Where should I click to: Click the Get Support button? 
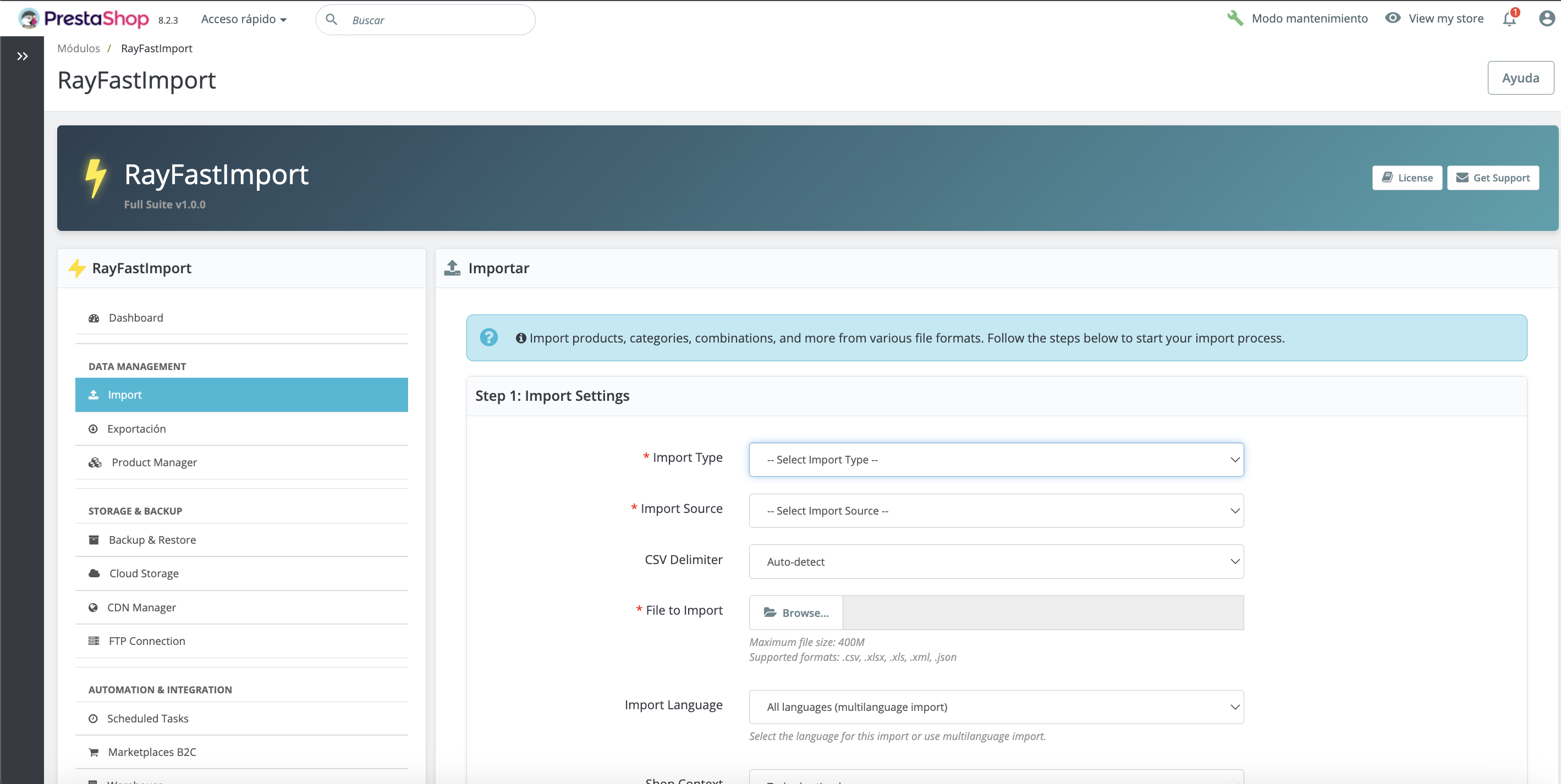(1493, 178)
